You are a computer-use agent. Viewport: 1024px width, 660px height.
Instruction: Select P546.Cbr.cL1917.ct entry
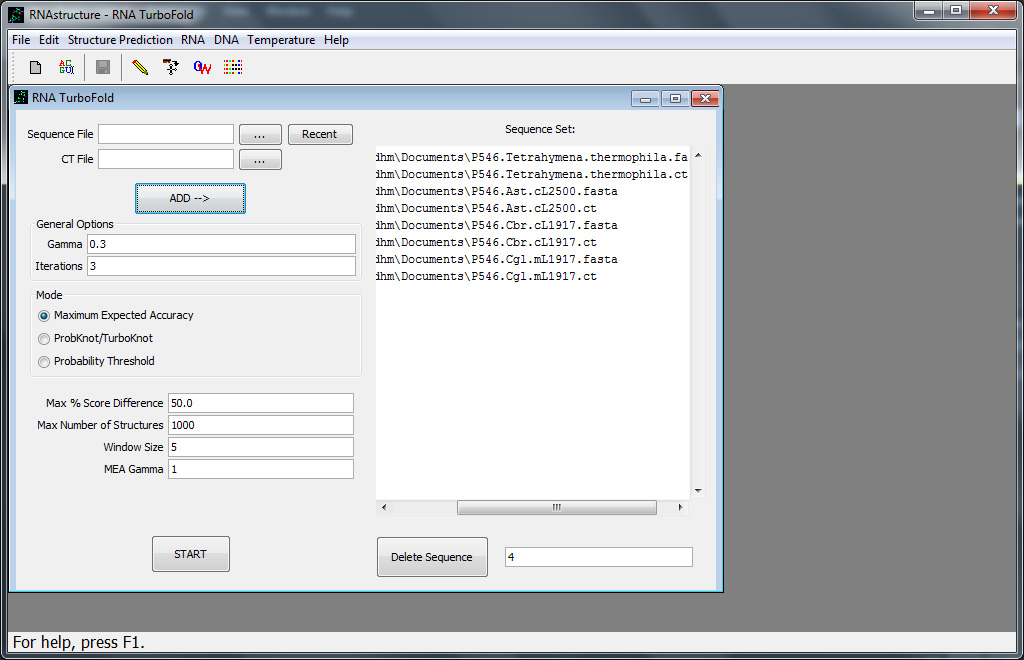(487, 242)
